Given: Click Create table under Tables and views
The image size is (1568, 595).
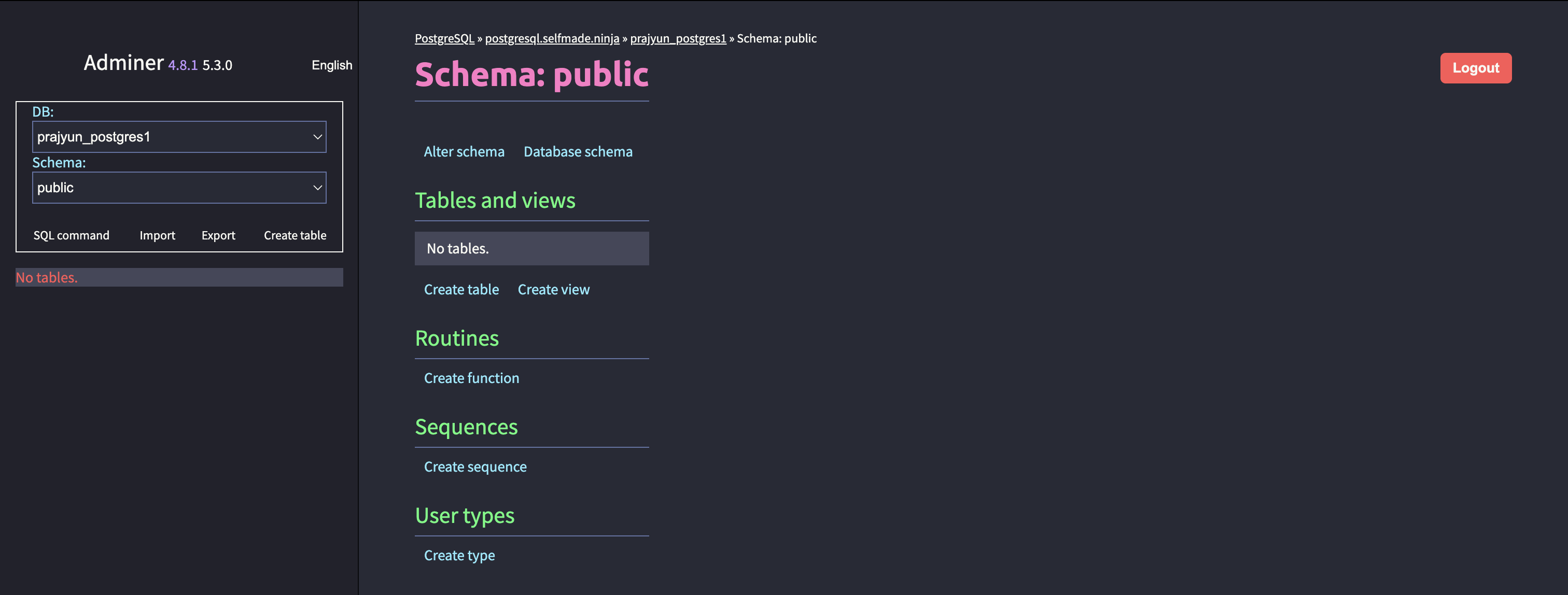Looking at the screenshot, I should click(x=461, y=290).
